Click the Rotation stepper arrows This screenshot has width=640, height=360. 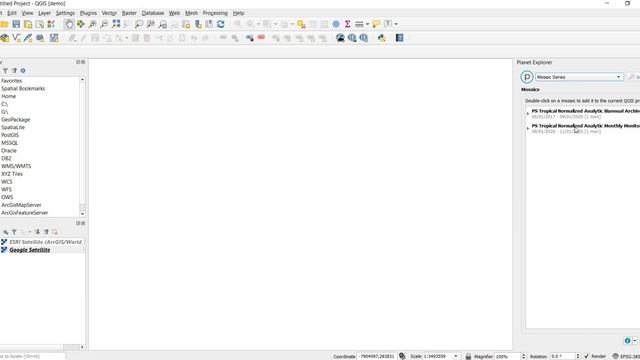[x=577, y=356]
